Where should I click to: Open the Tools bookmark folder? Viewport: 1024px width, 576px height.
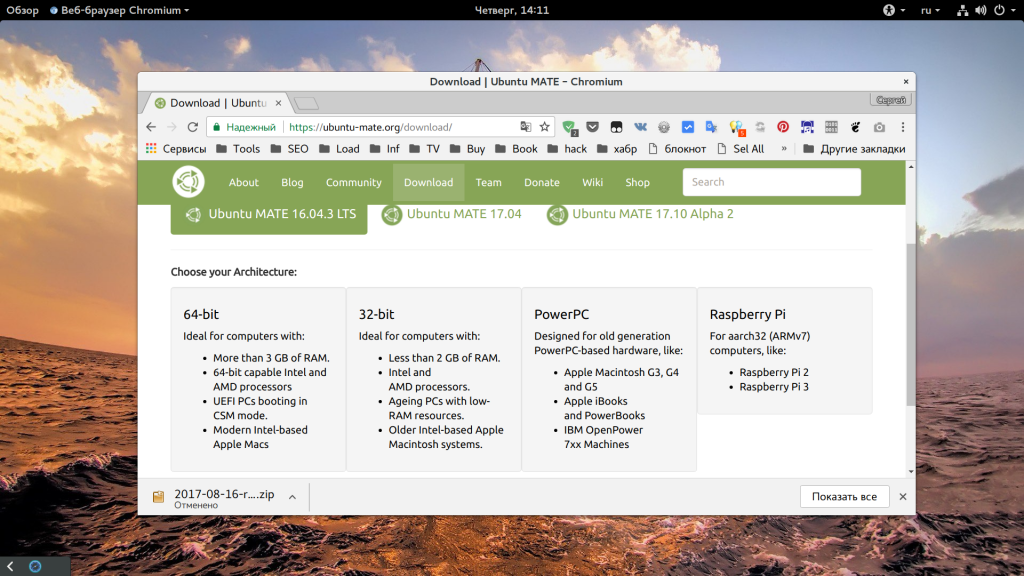[x=238, y=149]
